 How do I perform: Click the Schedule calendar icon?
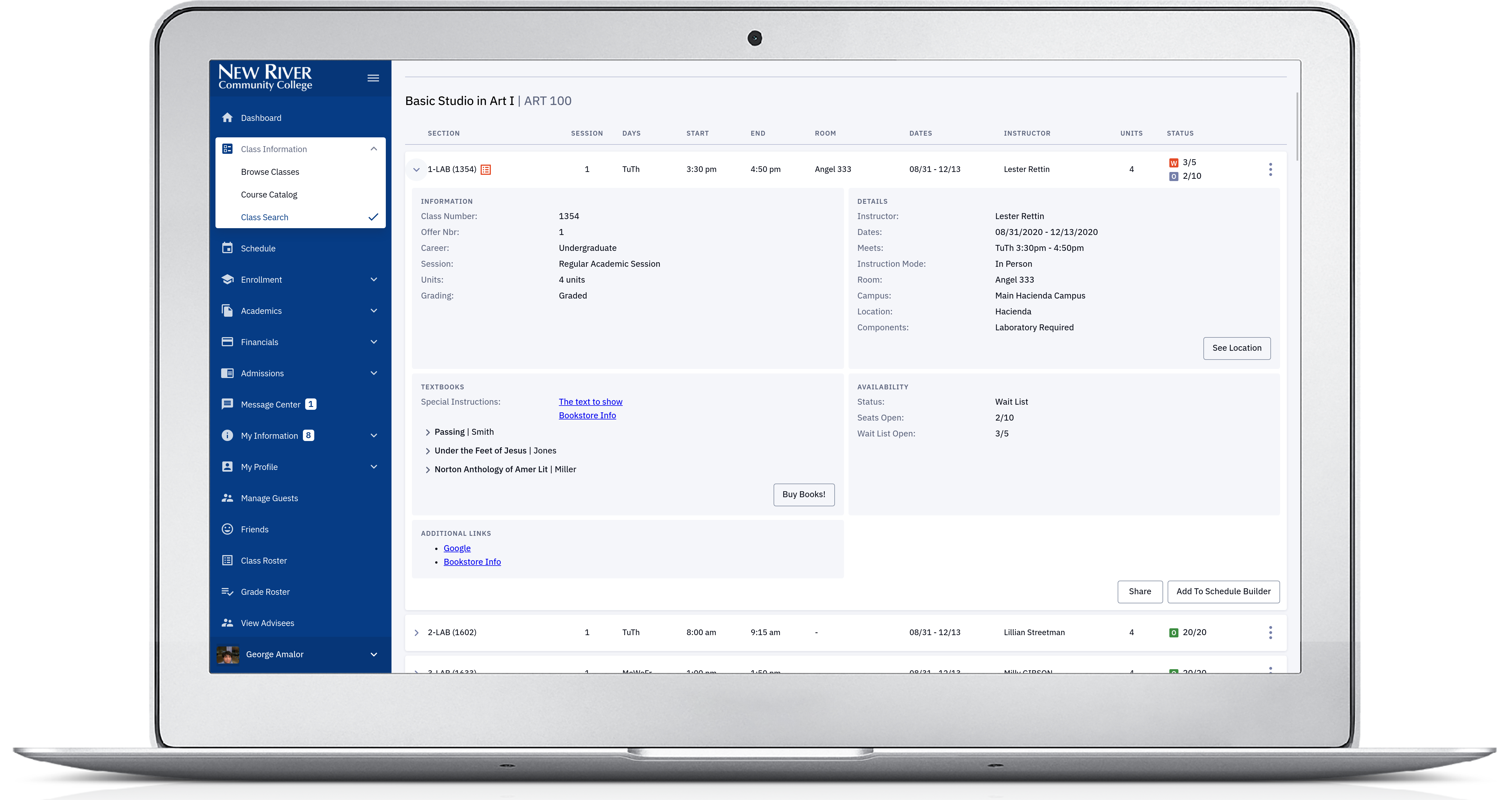227,248
